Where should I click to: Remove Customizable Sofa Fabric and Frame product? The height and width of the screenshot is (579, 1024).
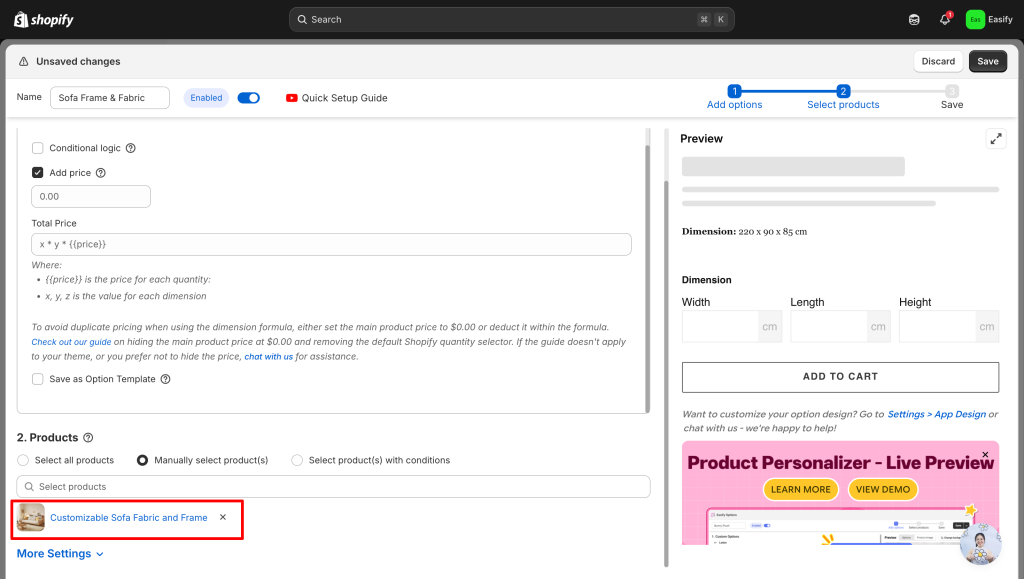point(223,517)
